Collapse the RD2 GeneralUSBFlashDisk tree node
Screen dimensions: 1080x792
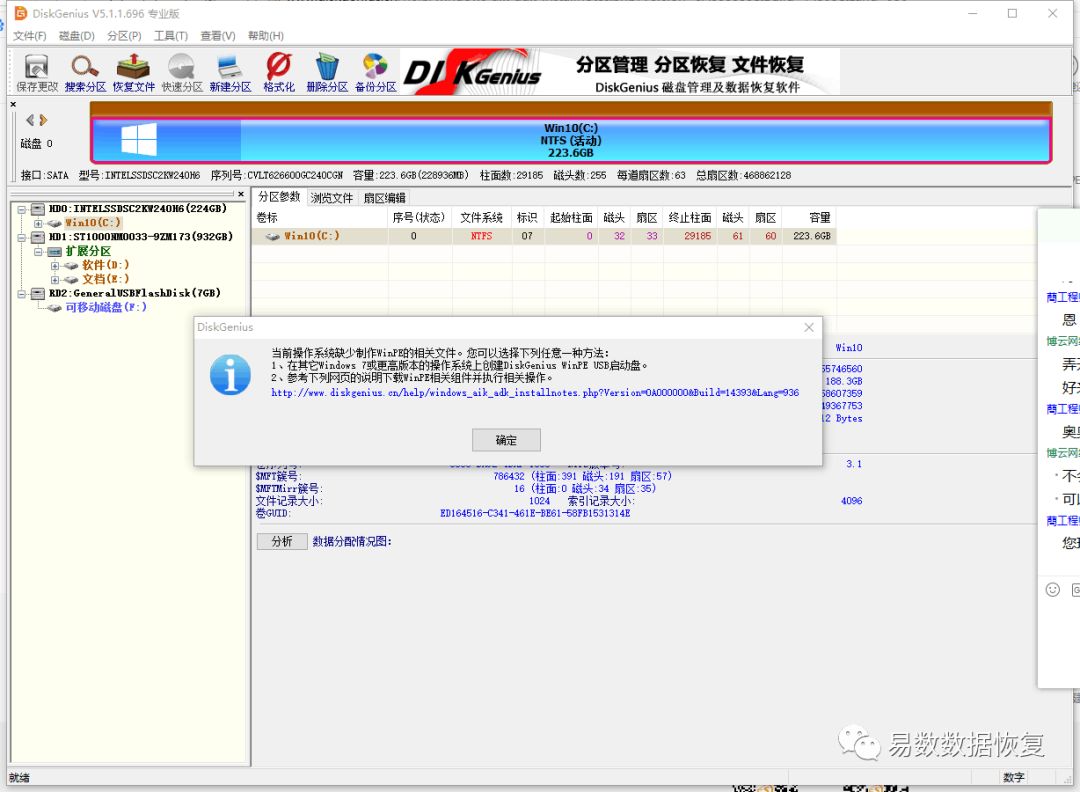pyautogui.click(x=21, y=294)
